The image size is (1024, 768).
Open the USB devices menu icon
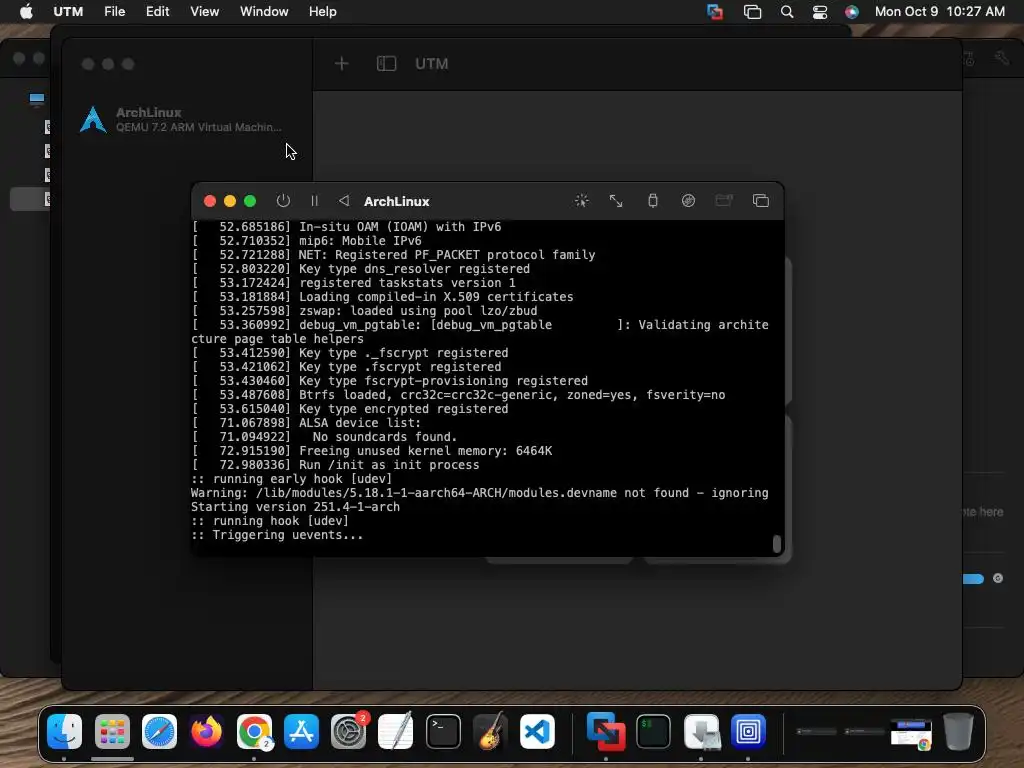[652, 201]
